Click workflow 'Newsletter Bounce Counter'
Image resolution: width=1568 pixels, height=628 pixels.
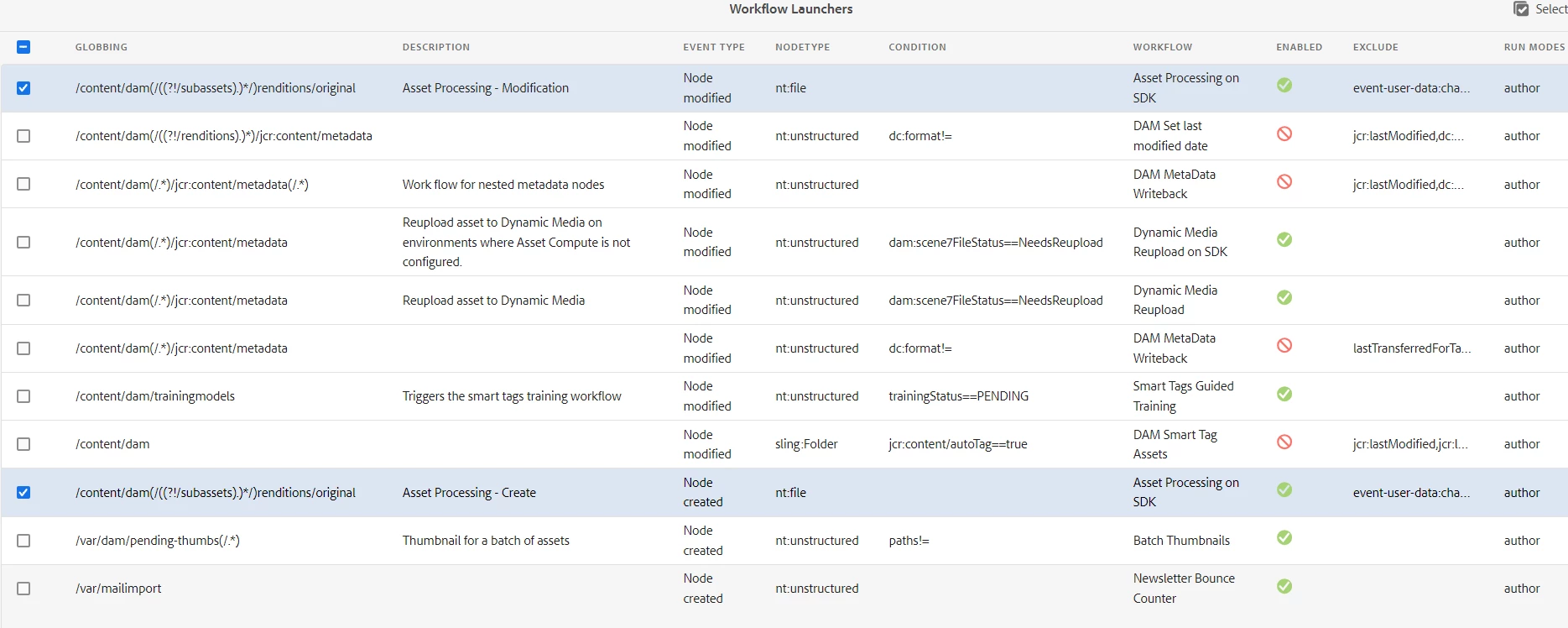1185,589
